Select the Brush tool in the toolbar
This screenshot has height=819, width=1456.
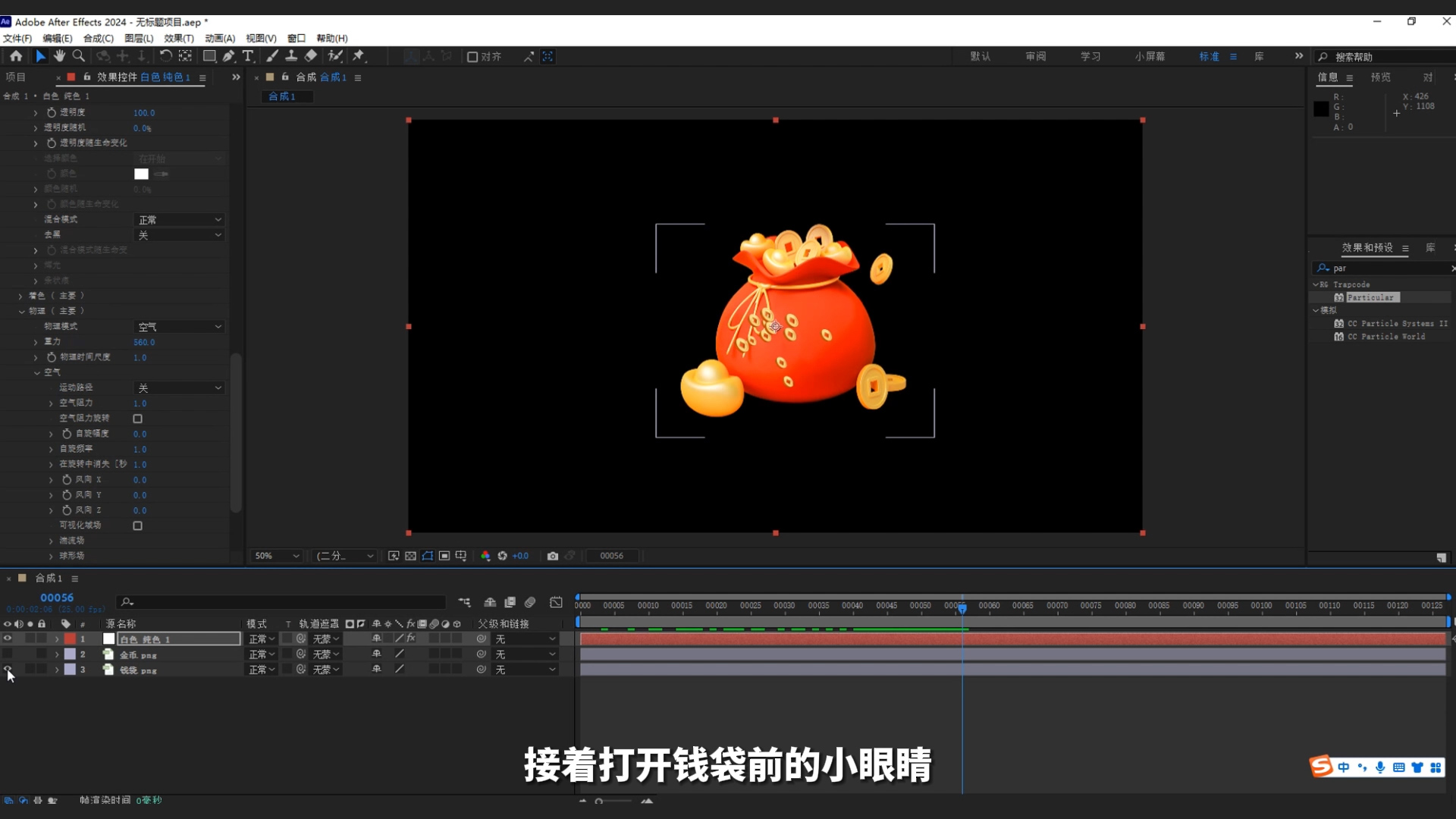(x=272, y=55)
